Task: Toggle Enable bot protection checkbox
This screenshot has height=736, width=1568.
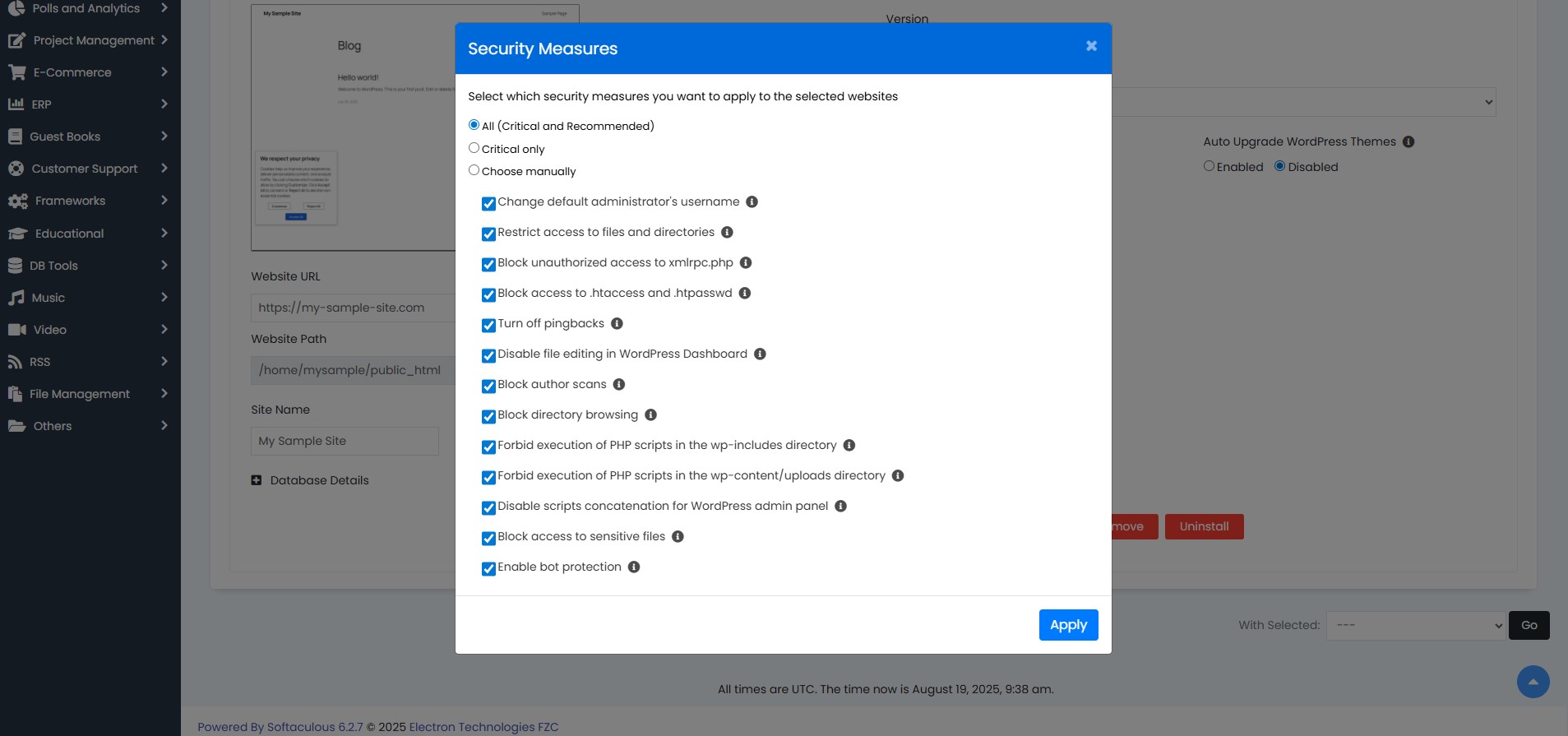Action: click(488, 568)
